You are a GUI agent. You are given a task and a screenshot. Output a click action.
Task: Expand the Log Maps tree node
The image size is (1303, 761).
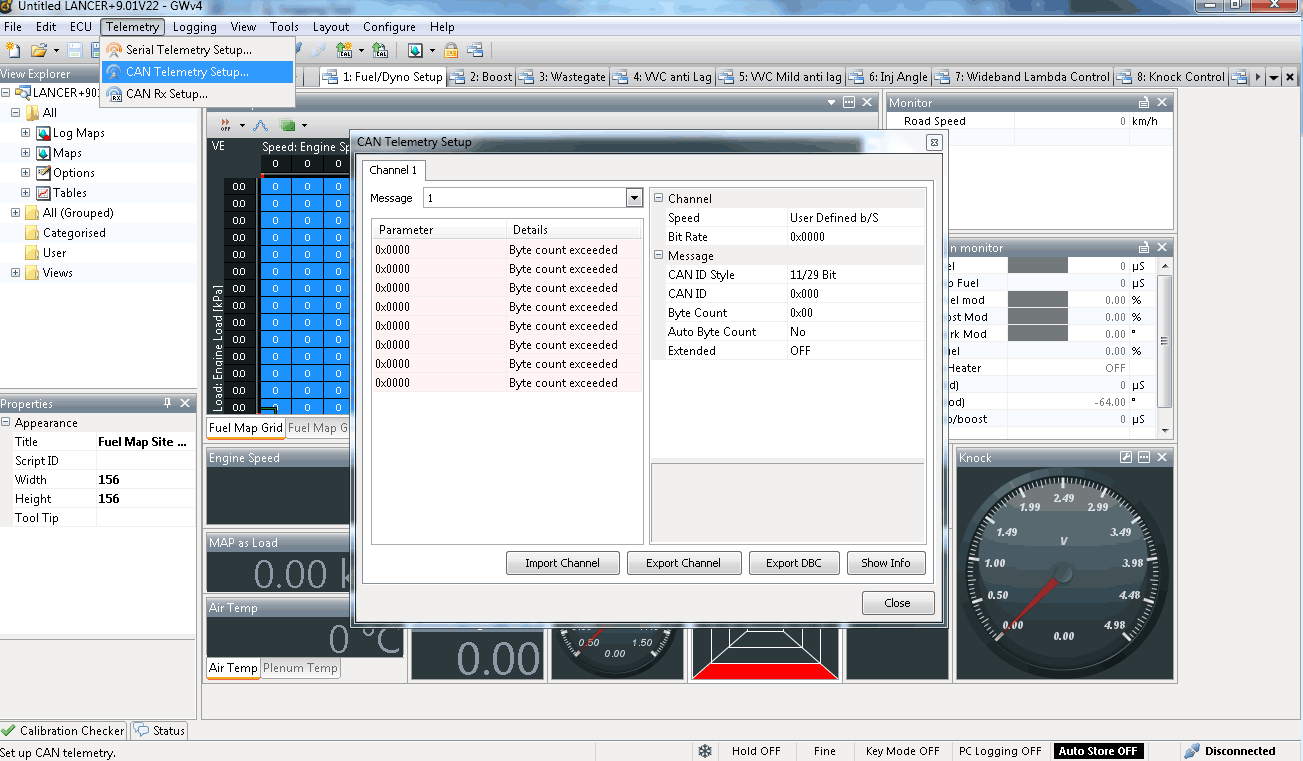point(25,133)
